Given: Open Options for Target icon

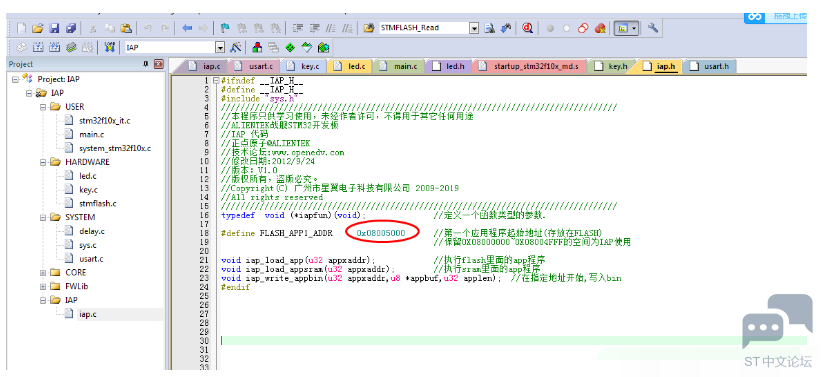Looking at the screenshot, I should point(236,47).
